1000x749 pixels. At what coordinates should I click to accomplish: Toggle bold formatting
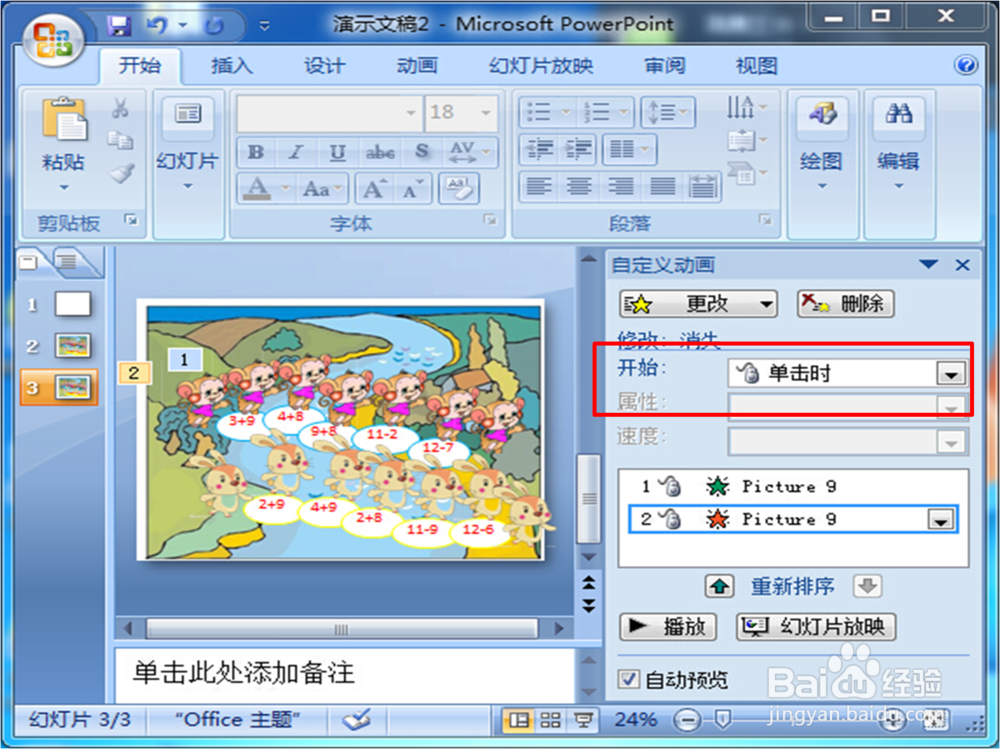(x=256, y=152)
